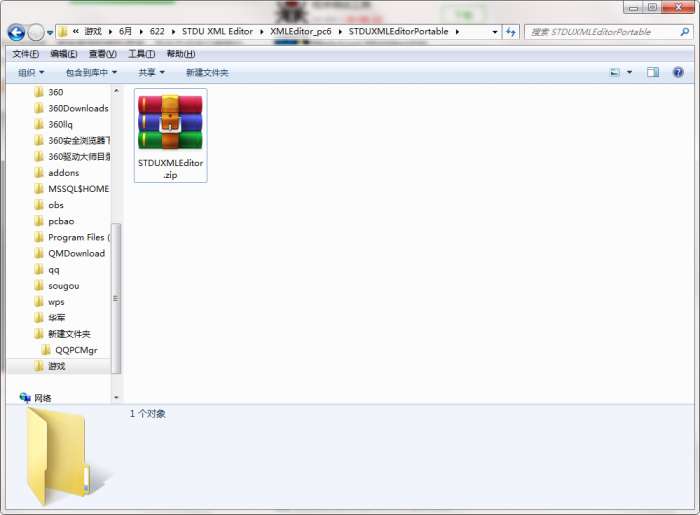
Task: Select the 360Downloads folder
Action: tap(71, 108)
